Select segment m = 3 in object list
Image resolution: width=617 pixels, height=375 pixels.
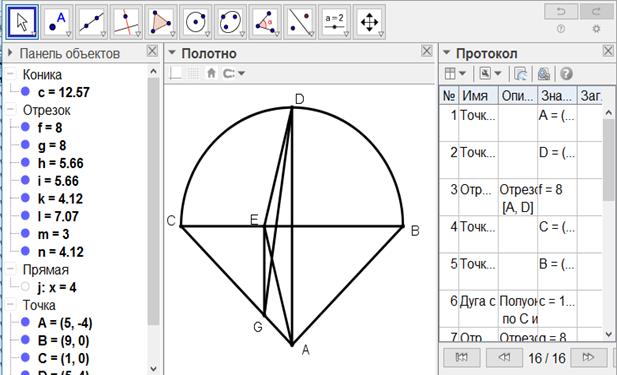54,234
